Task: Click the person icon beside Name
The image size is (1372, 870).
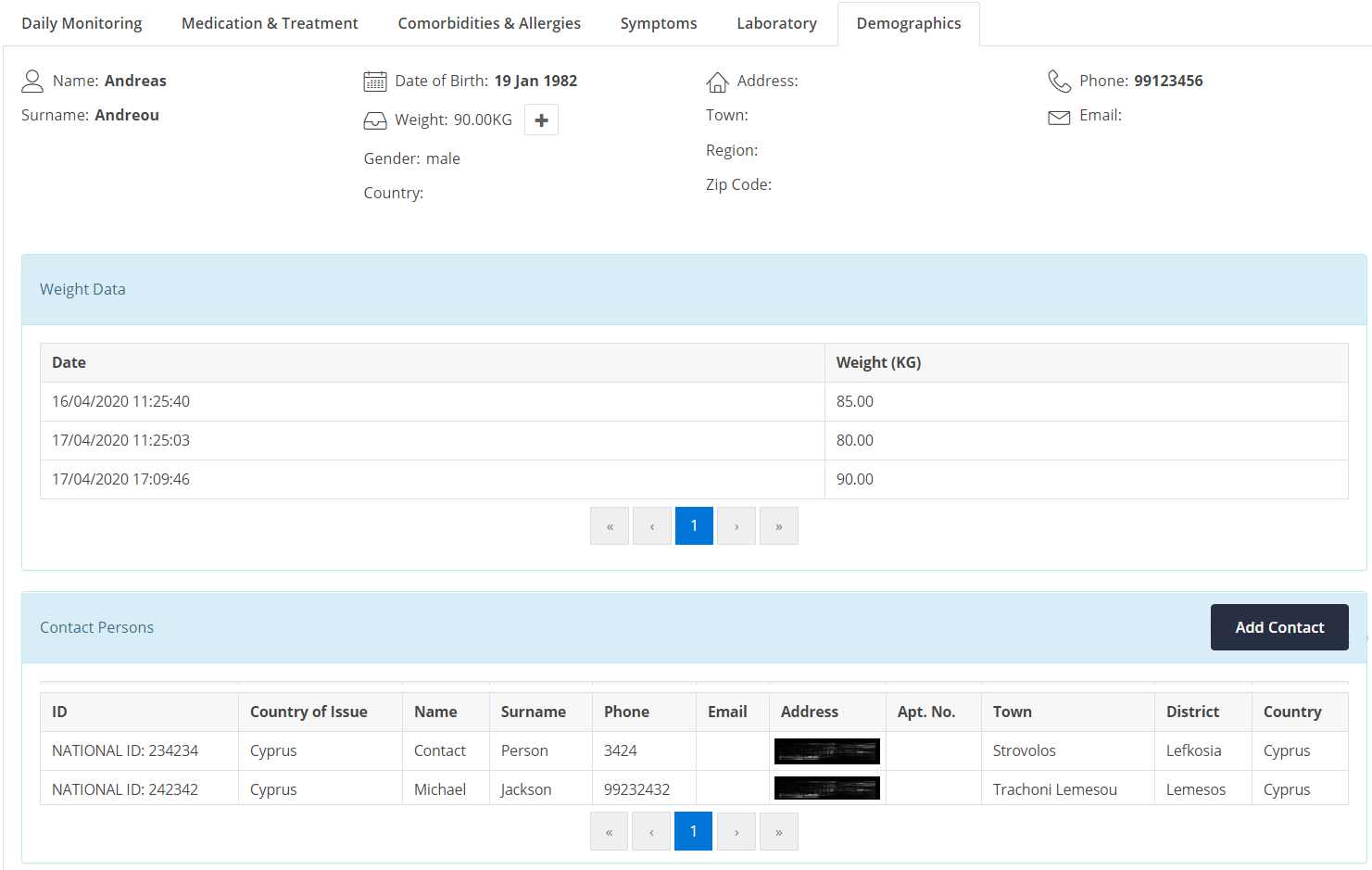Action: tap(32, 82)
